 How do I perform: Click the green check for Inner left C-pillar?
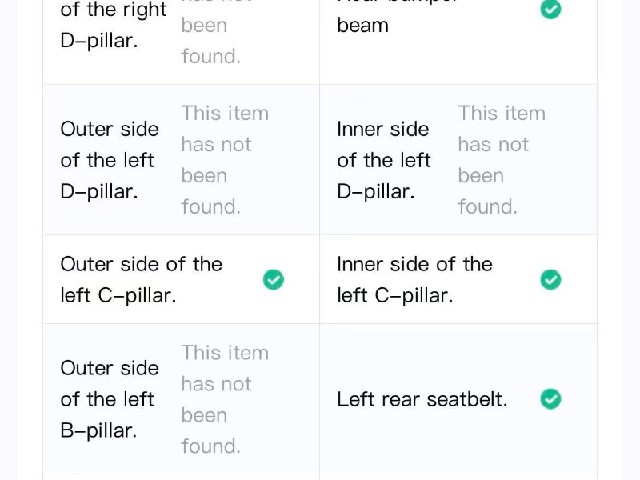pyautogui.click(x=551, y=280)
